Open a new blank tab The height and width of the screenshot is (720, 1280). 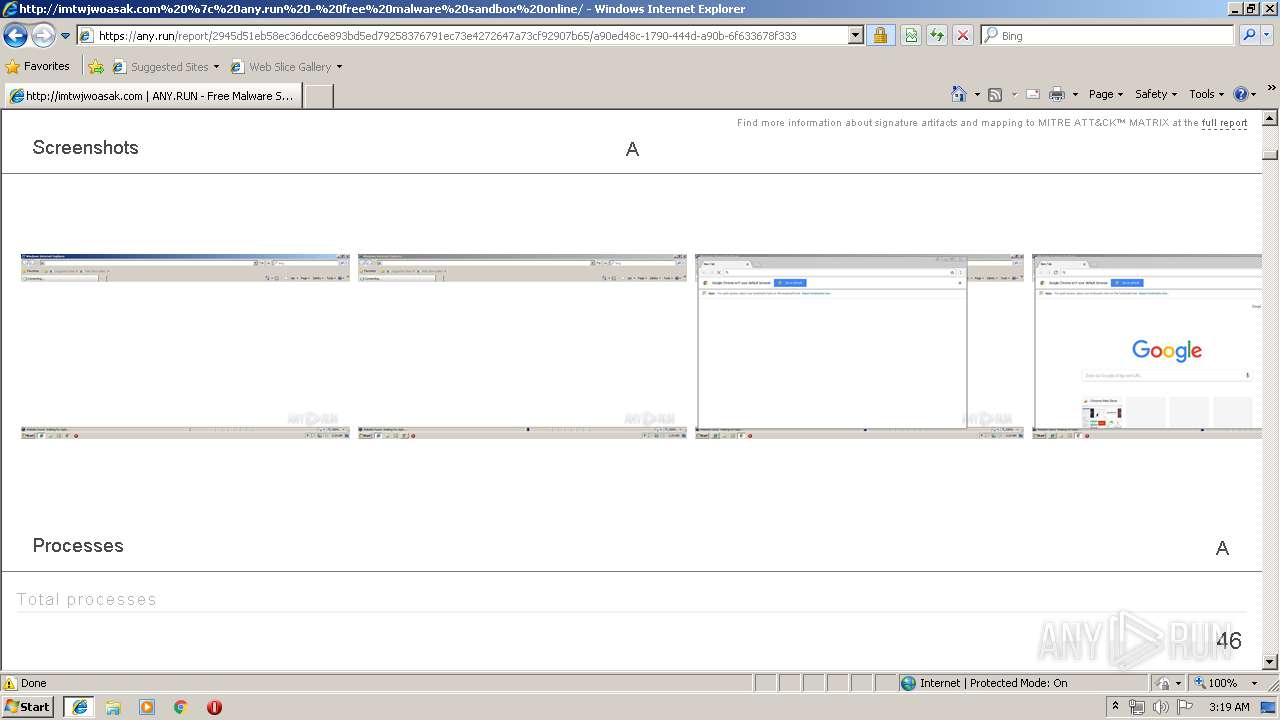coord(318,96)
